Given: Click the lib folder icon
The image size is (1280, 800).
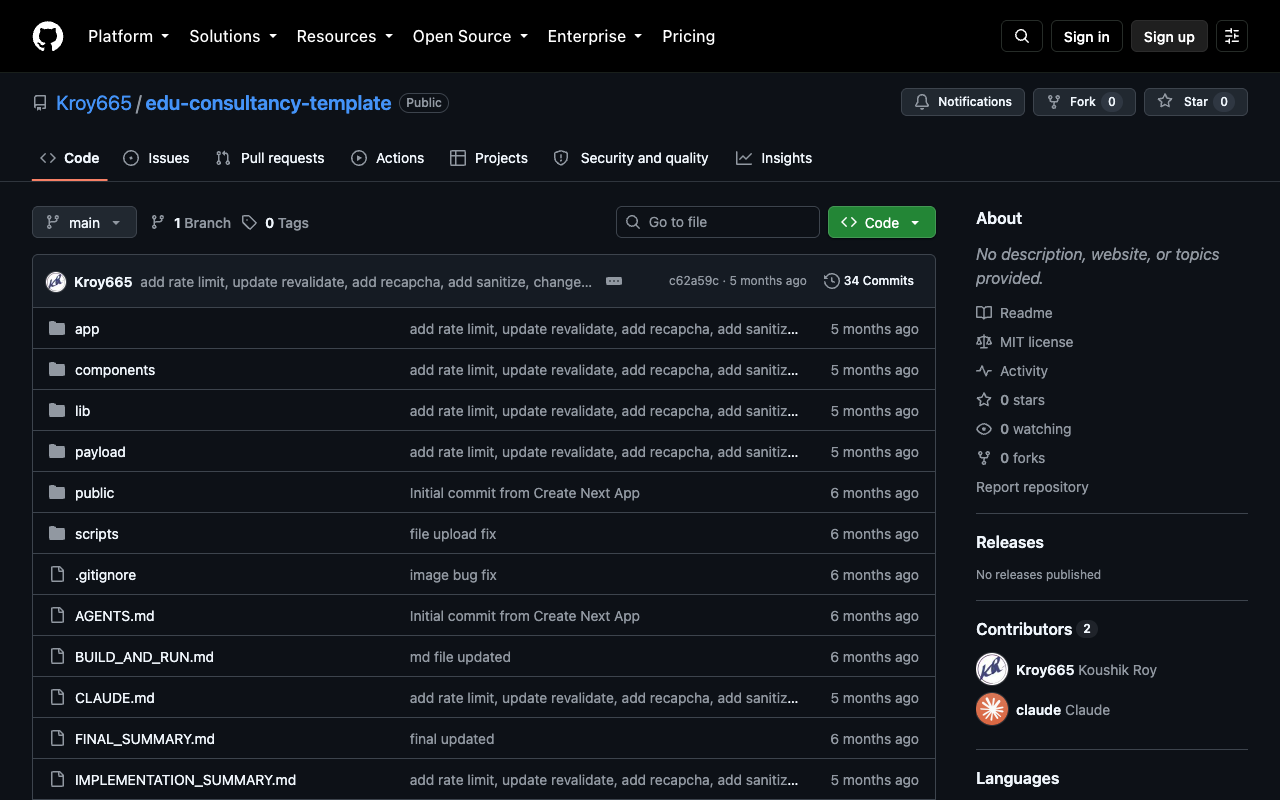Looking at the screenshot, I should pyautogui.click(x=57, y=411).
